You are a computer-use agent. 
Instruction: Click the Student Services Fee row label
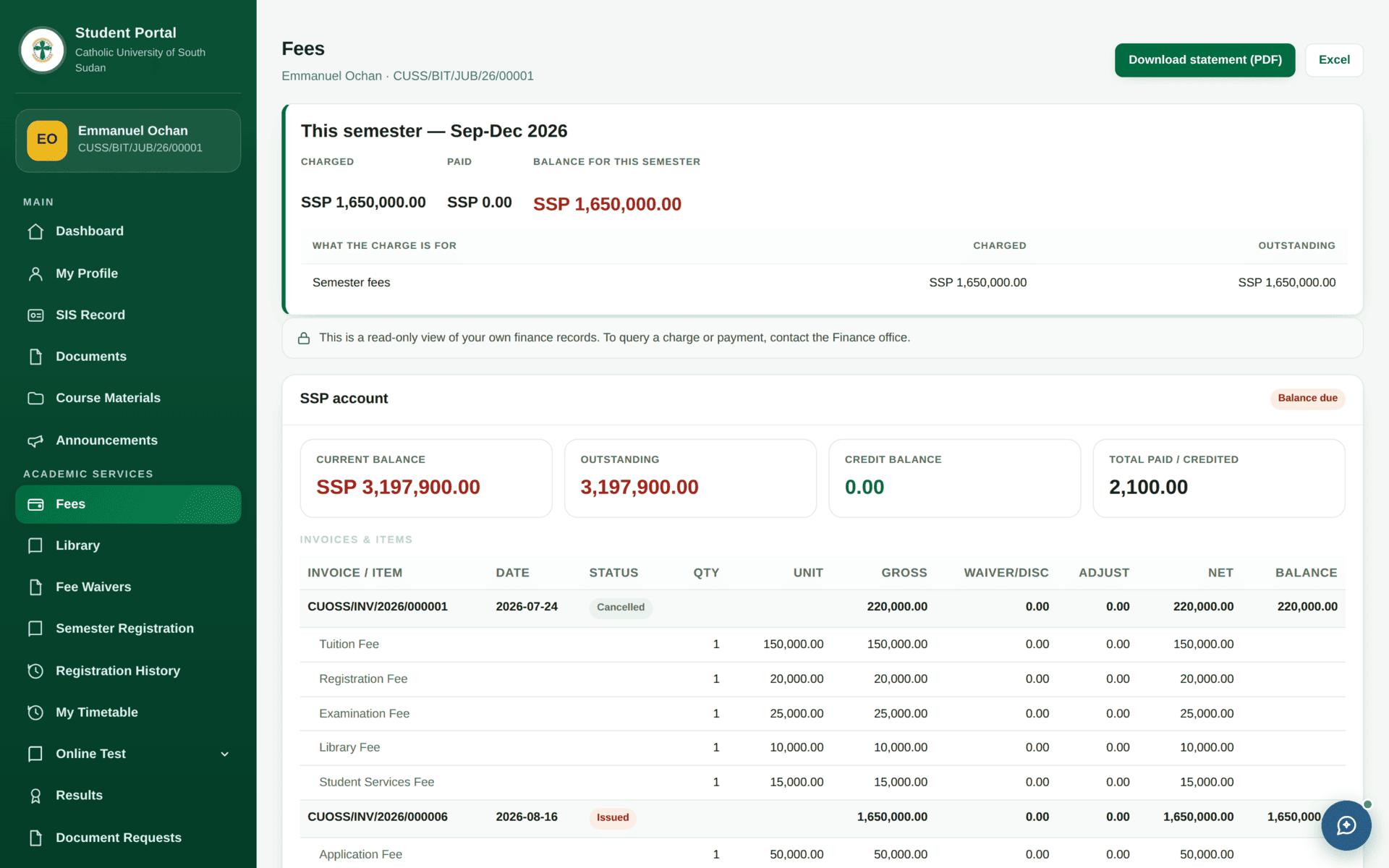click(376, 782)
